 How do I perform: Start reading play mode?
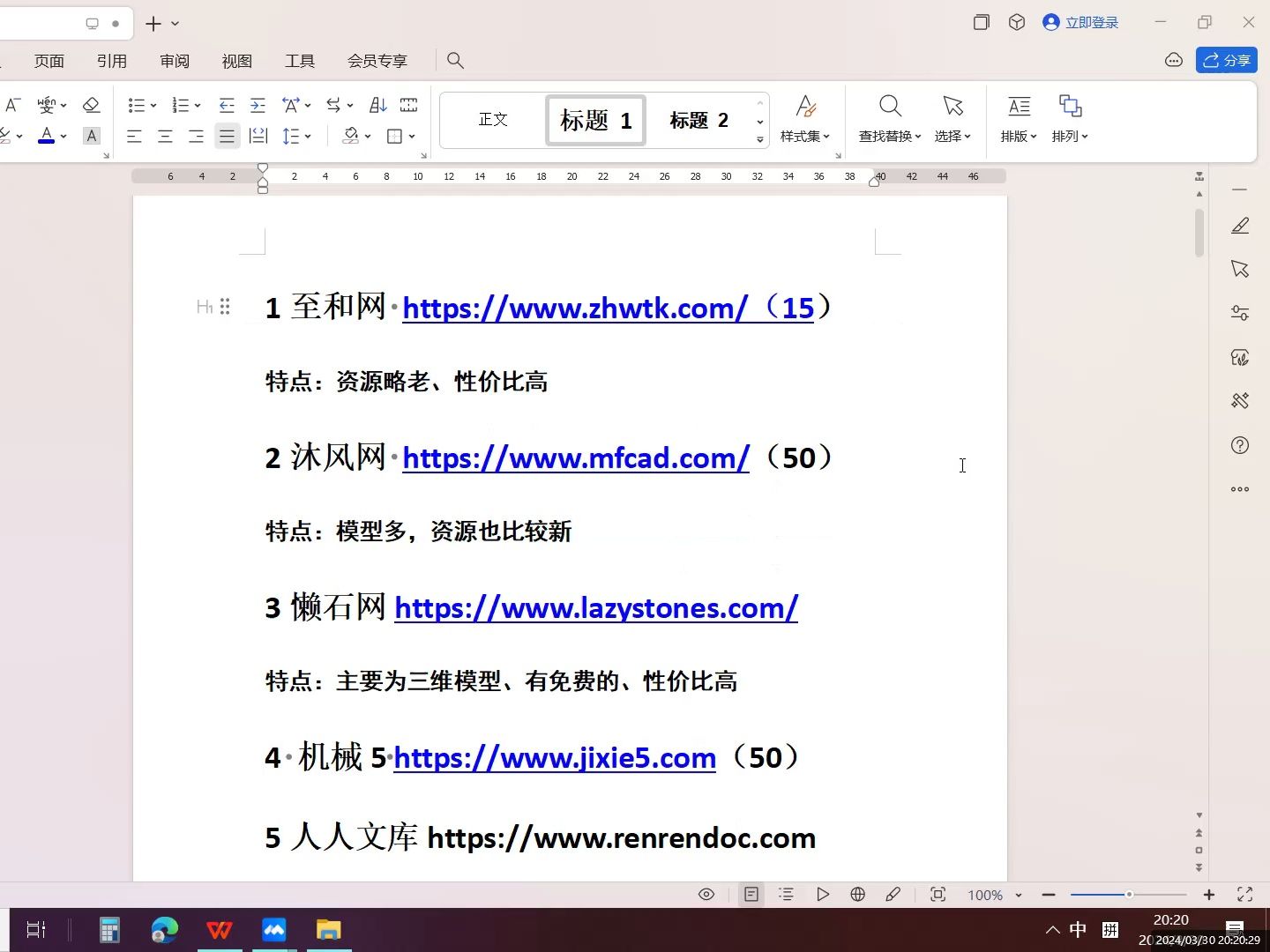coord(822,895)
